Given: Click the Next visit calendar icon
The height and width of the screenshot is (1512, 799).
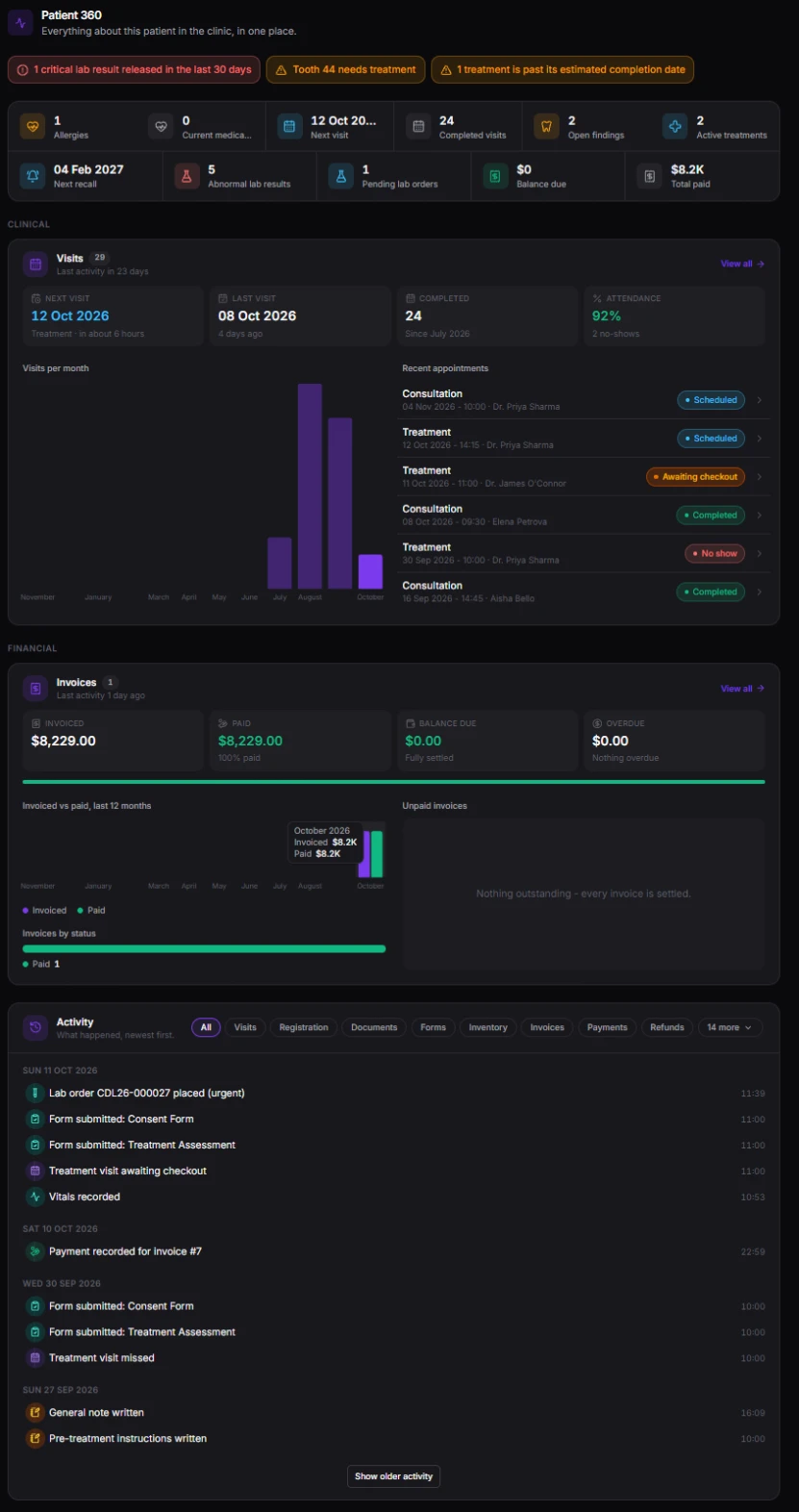Looking at the screenshot, I should pos(289,126).
